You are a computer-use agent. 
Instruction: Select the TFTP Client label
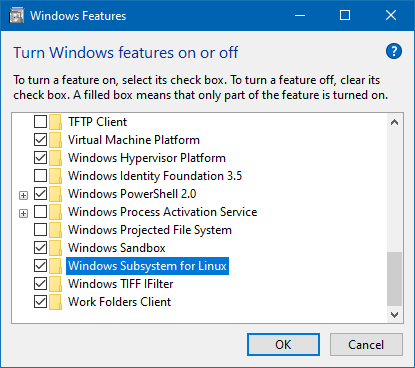pos(98,122)
